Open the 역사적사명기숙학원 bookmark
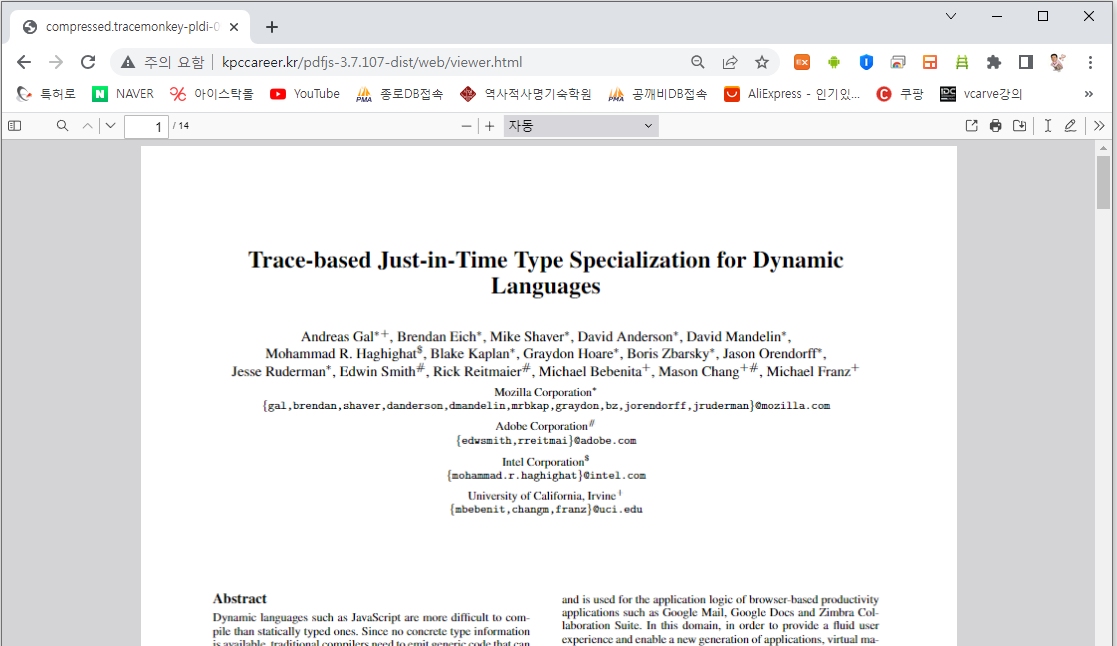This screenshot has width=1117, height=646. click(x=526, y=94)
